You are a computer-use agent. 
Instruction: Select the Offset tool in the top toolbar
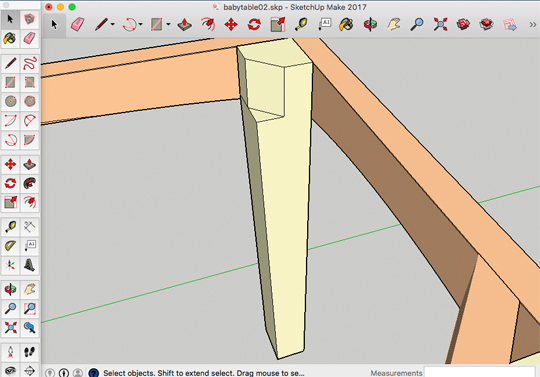[208, 25]
